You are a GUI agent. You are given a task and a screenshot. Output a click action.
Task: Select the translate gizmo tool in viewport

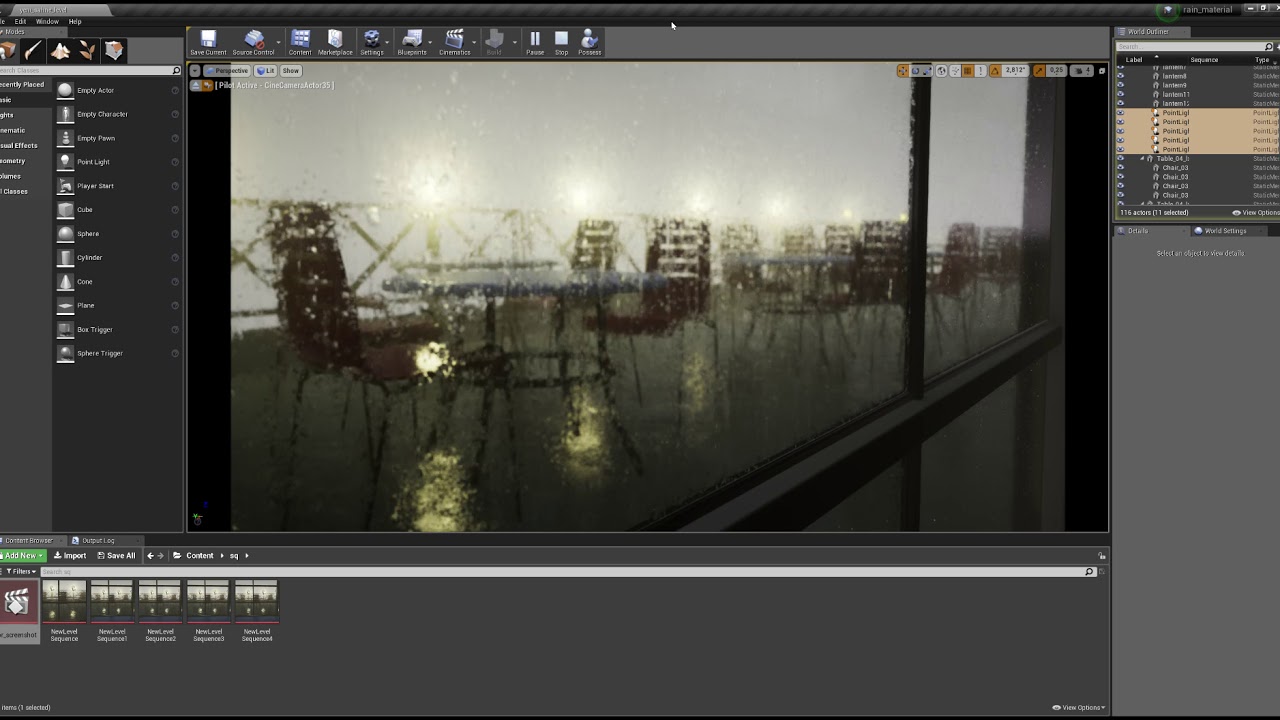pyautogui.click(x=903, y=71)
